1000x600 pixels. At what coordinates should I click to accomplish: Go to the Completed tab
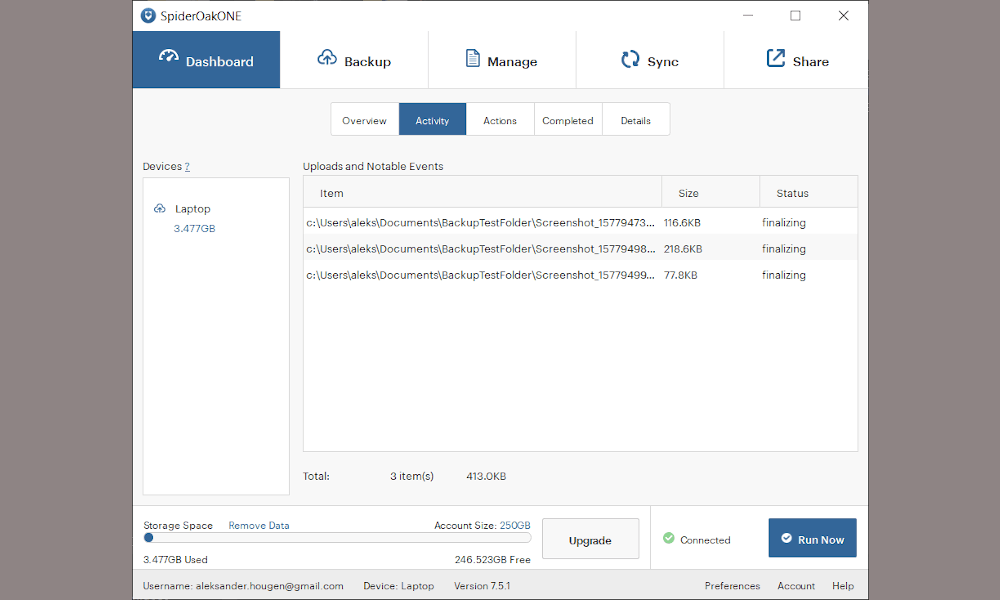pyautogui.click(x=568, y=120)
